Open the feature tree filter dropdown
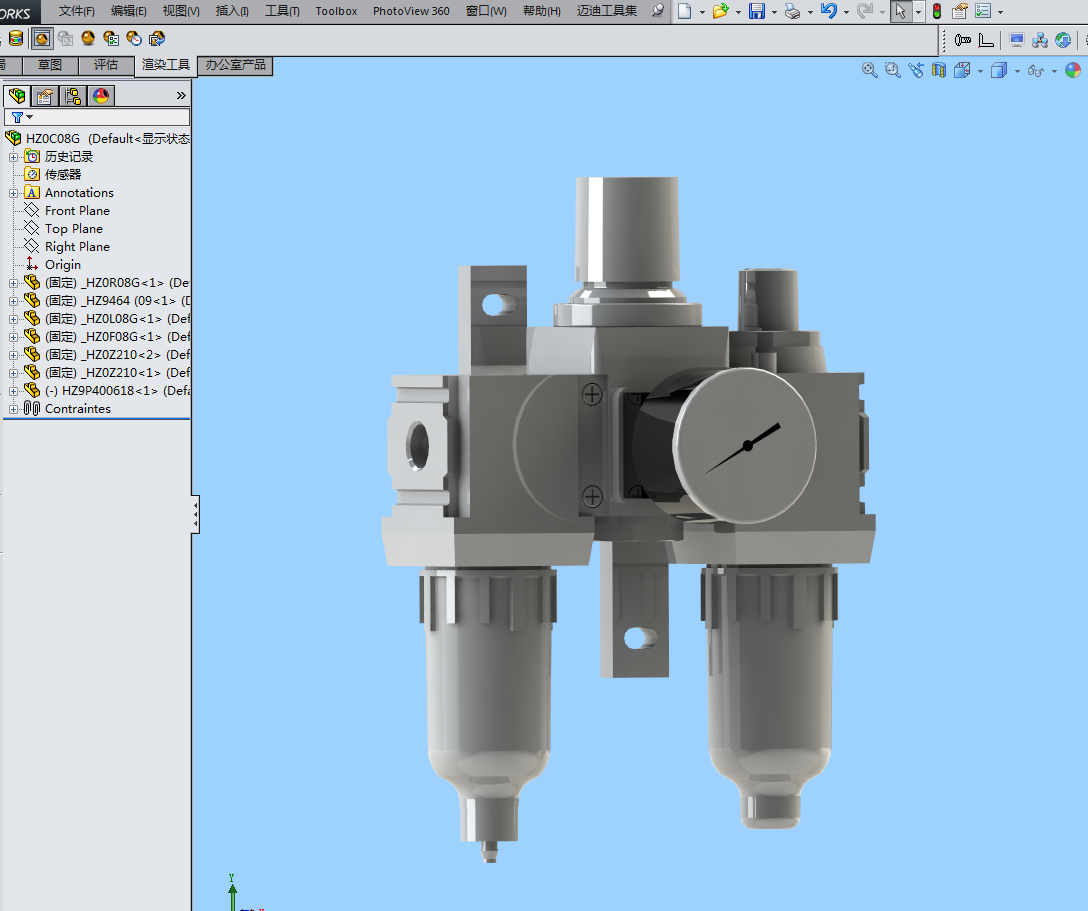The height and width of the screenshot is (911, 1088). (x=22, y=117)
